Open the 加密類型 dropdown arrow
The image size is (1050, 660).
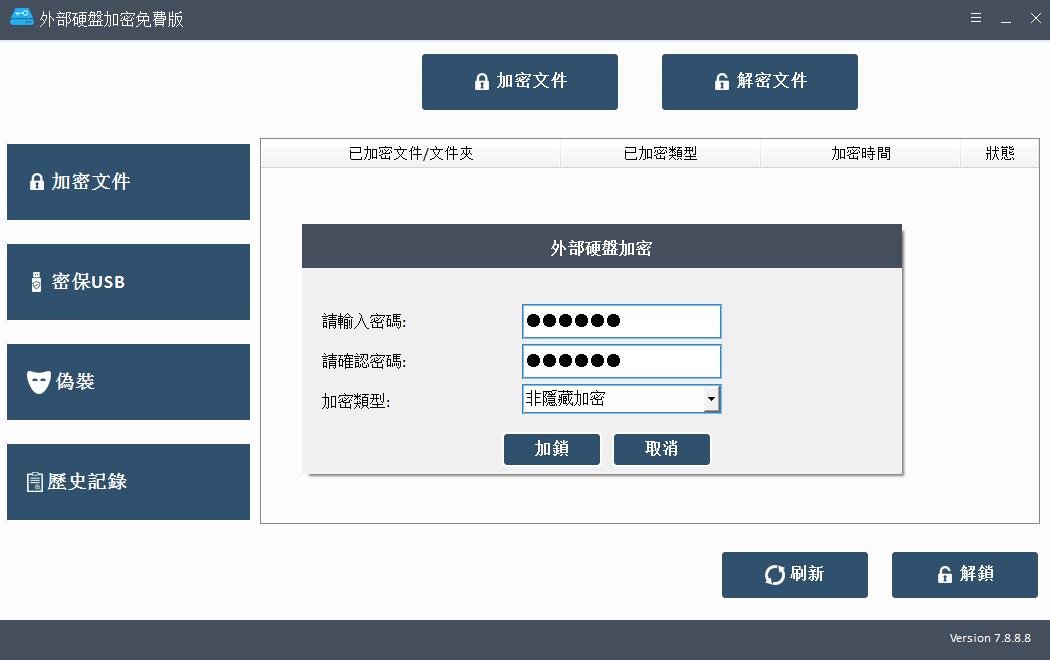click(711, 399)
